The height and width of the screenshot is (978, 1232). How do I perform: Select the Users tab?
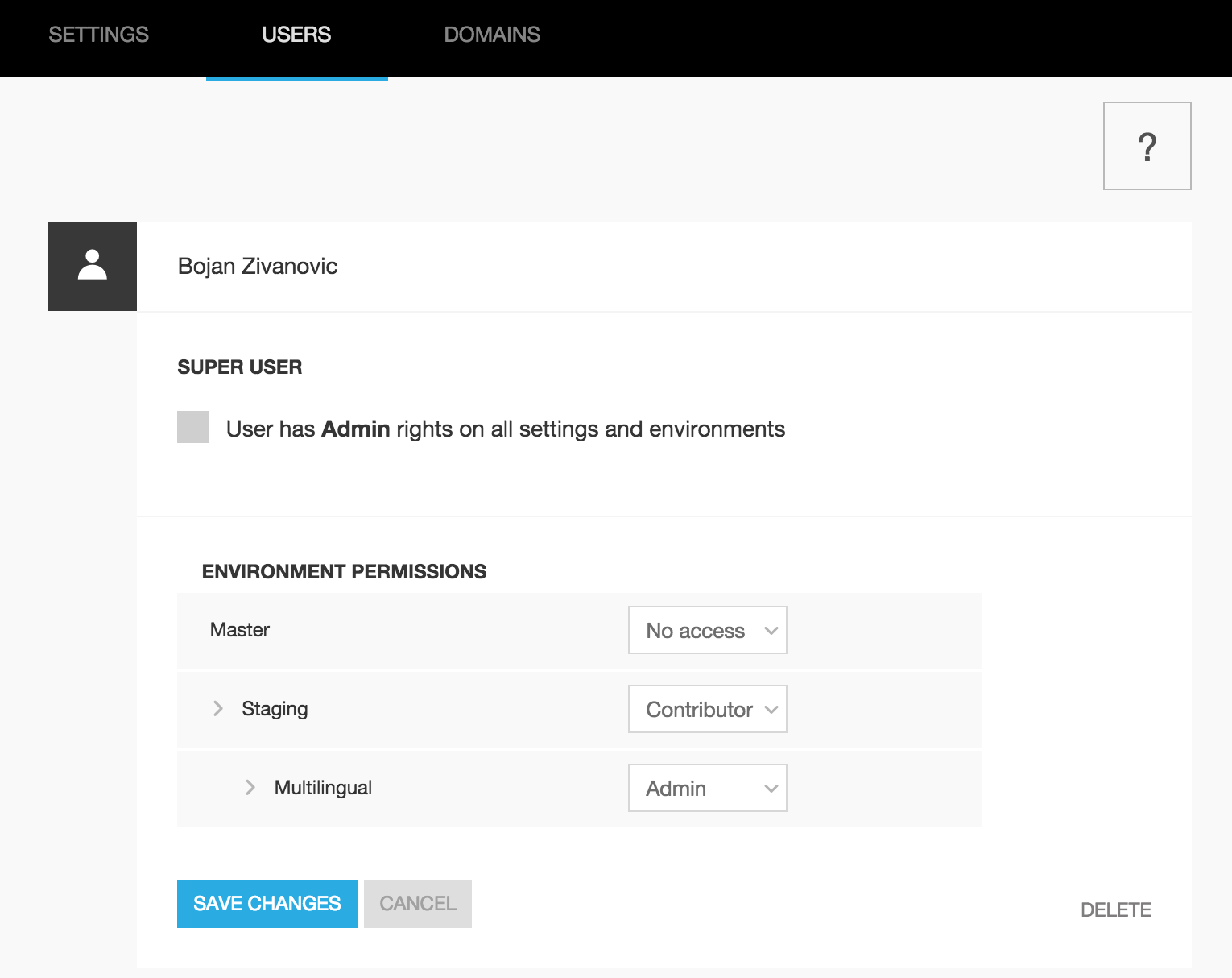tap(296, 35)
